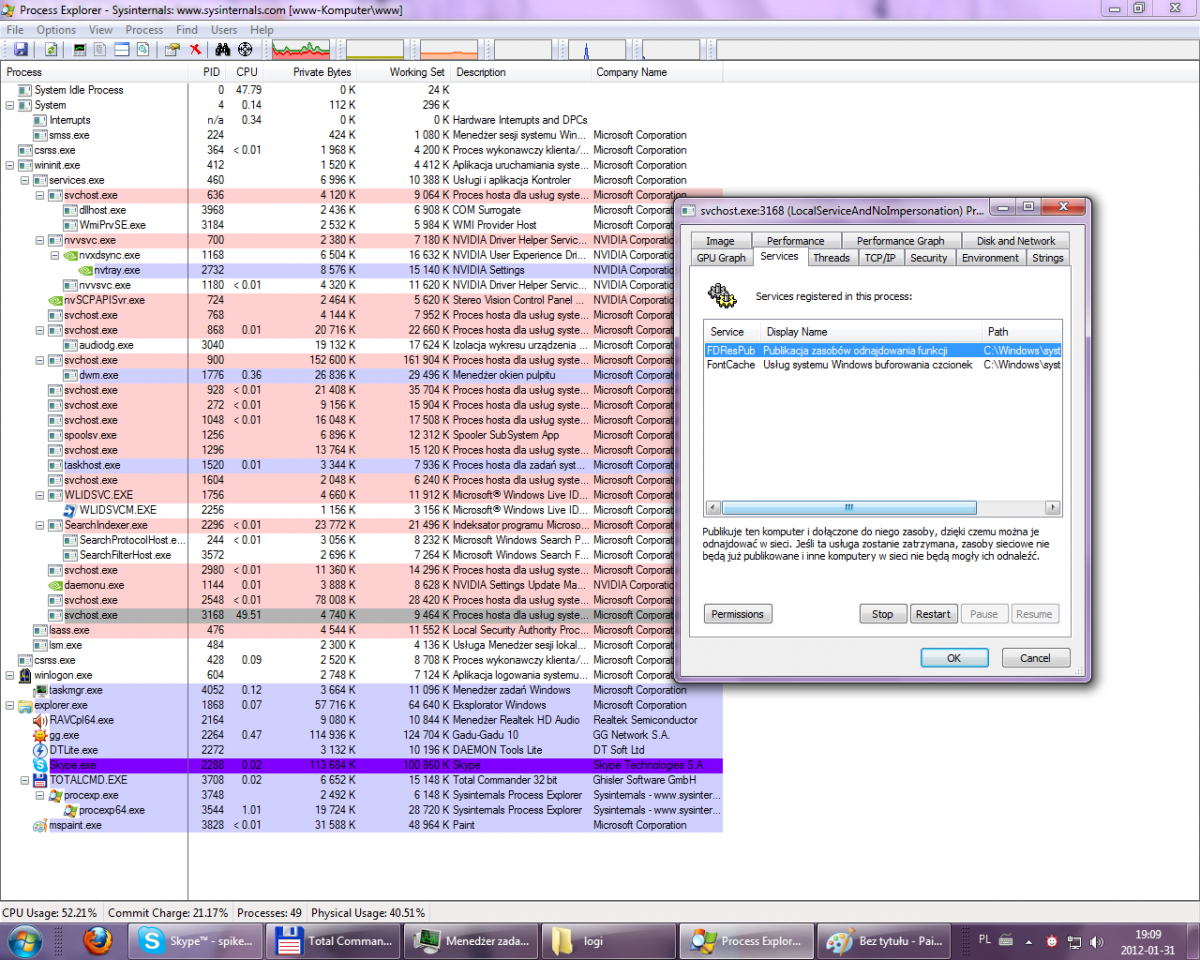
Task: Click the monitor icon beside taskmgr.exe
Action: tap(40, 690)
